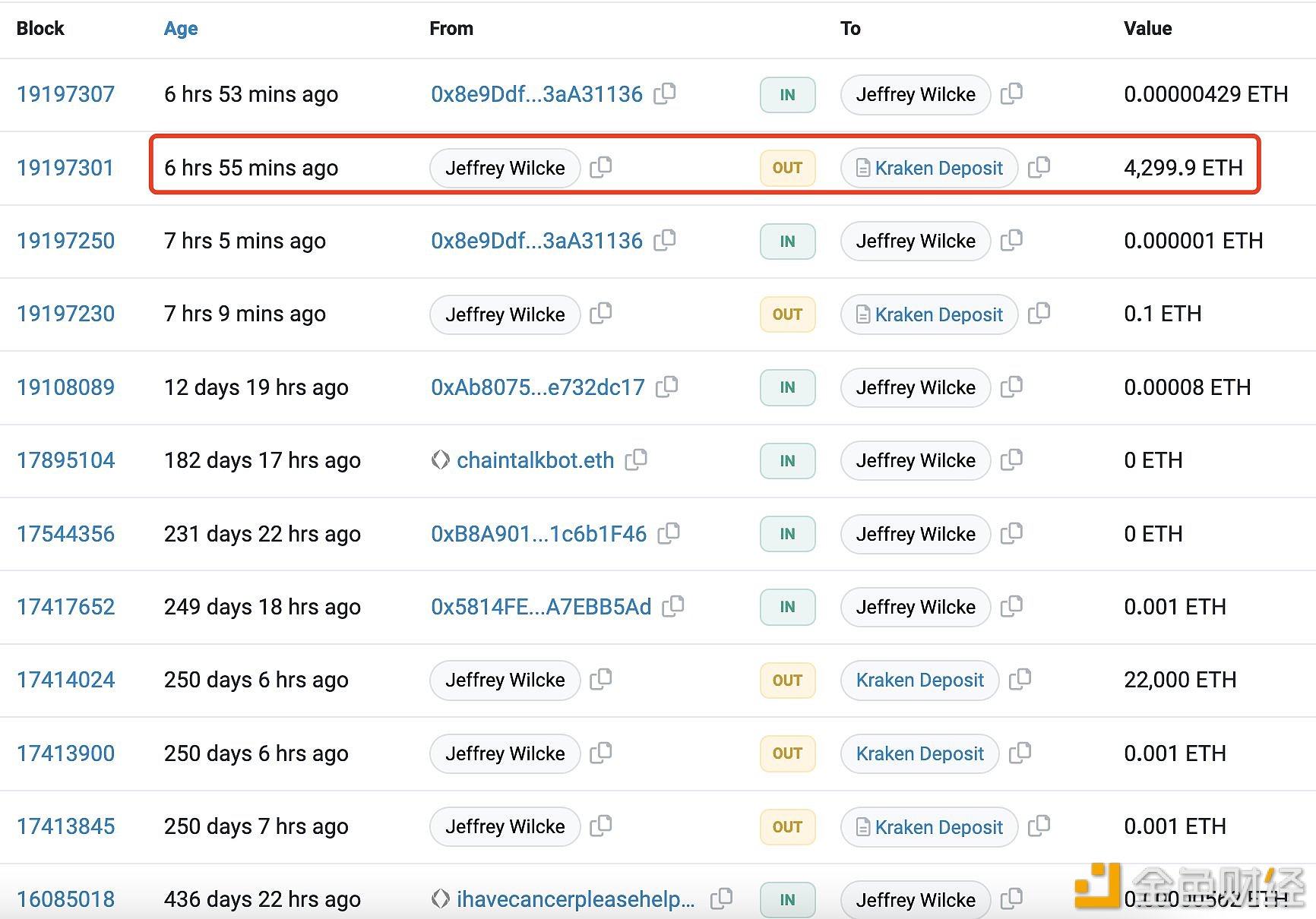Open block 19197301

point(65,168)
